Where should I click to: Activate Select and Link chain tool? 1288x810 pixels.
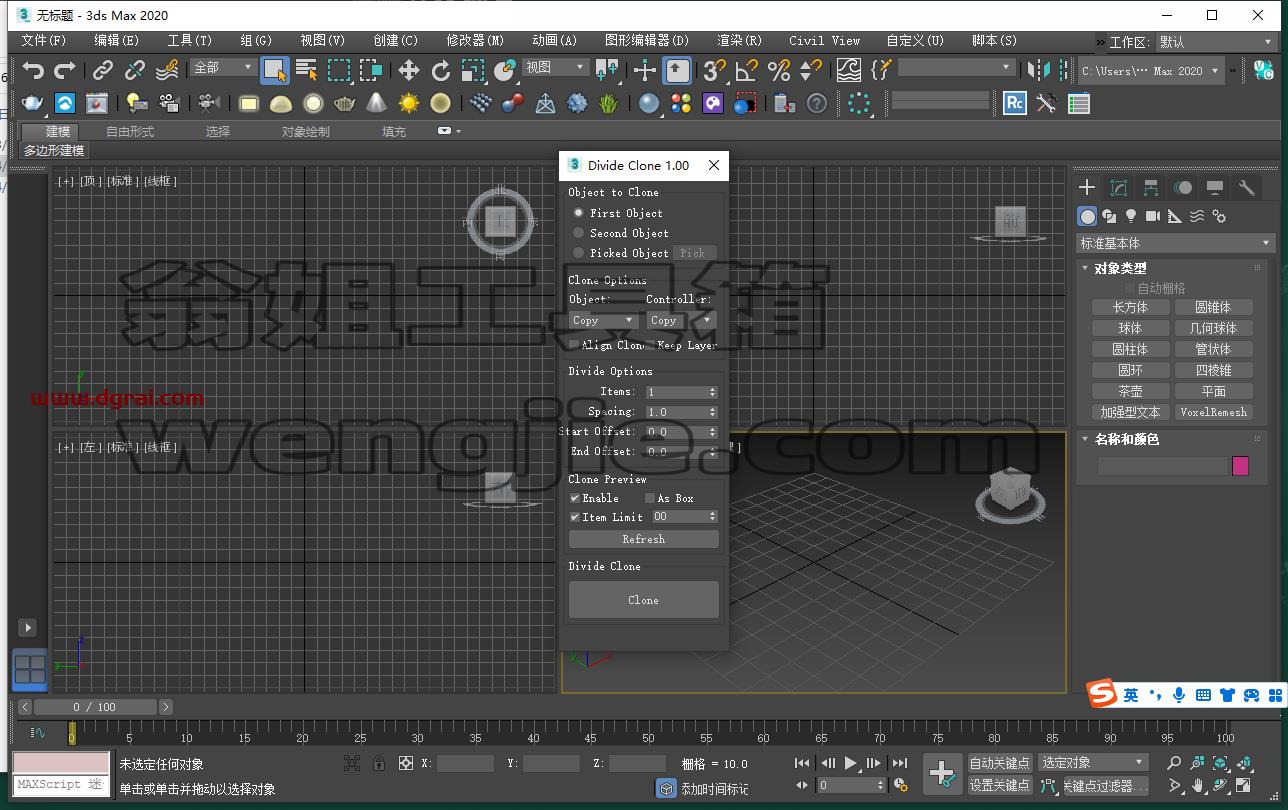pos(103,70)
